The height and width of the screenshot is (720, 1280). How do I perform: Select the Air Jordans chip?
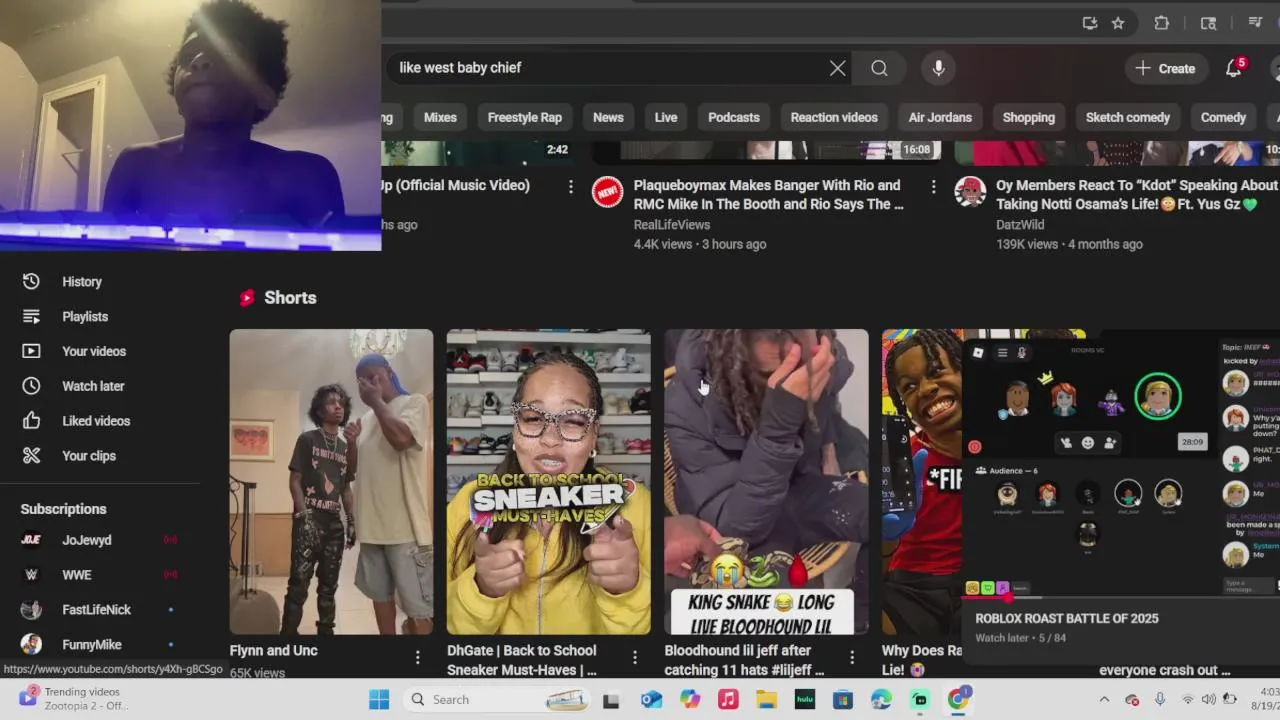pos(940,117)
